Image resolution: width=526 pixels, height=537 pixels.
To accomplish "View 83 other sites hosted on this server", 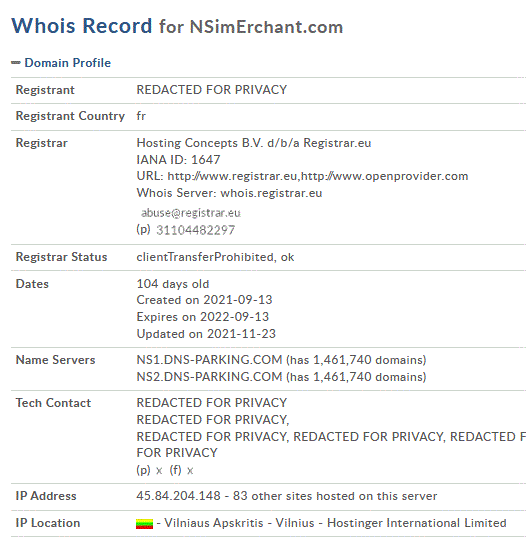I will 335,496.
